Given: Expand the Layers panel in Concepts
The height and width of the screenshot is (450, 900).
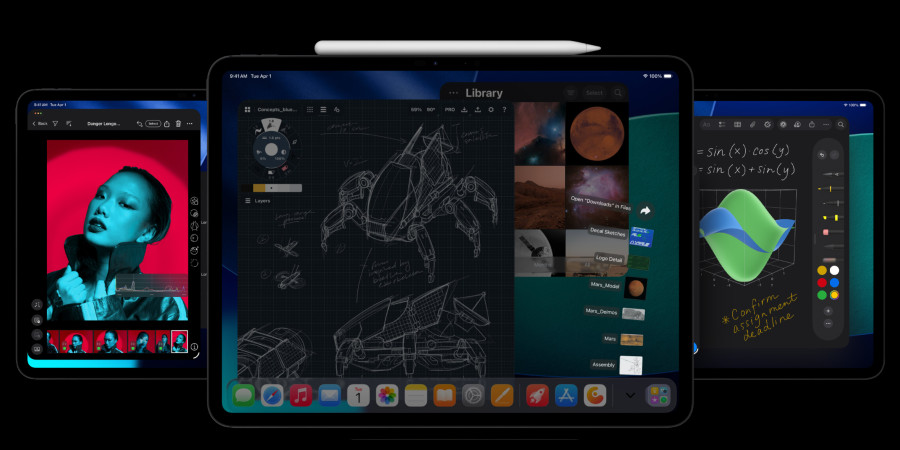Looking at the screenshot, I should tap(261, 201).
